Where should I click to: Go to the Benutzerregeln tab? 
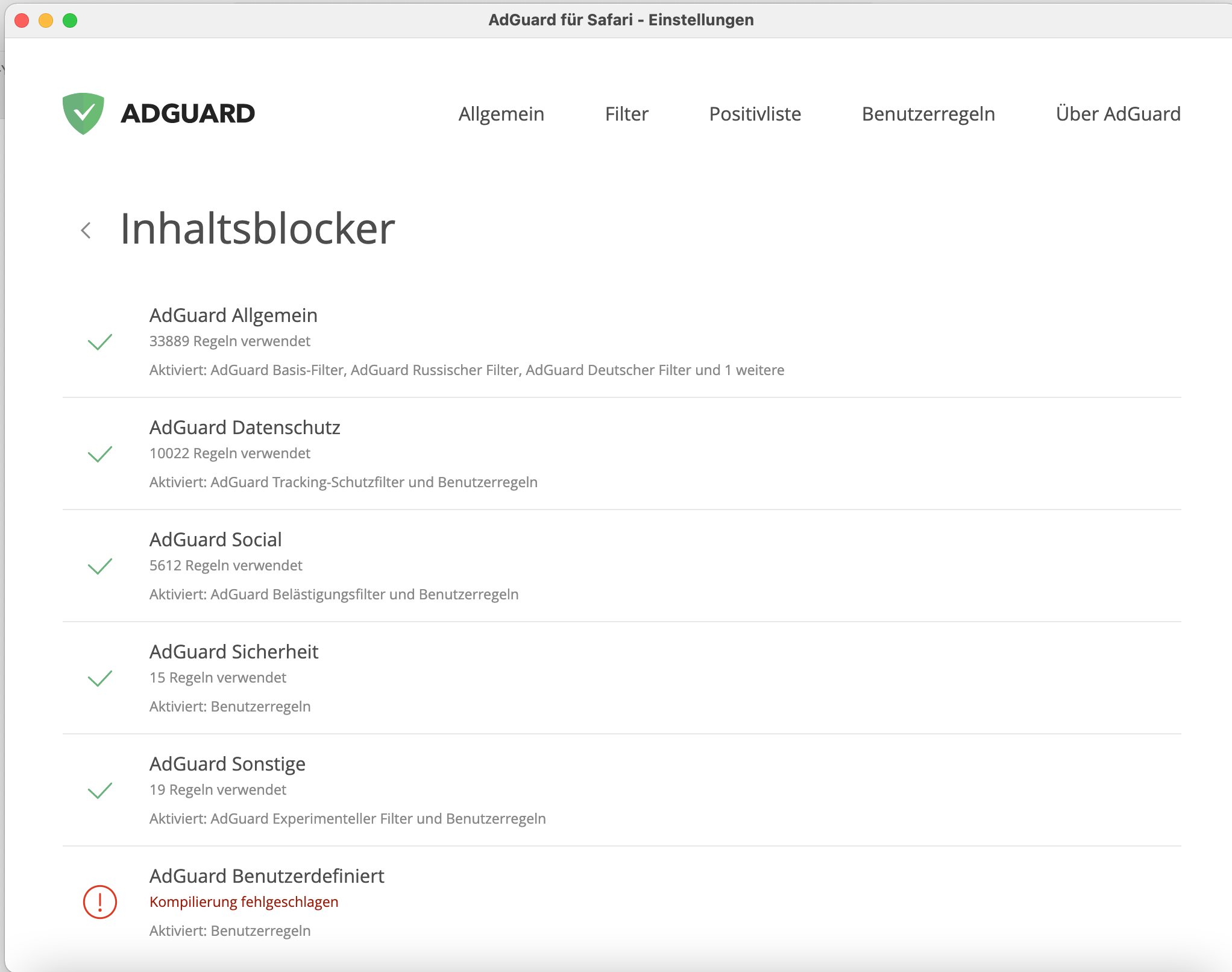pos(928,114)
